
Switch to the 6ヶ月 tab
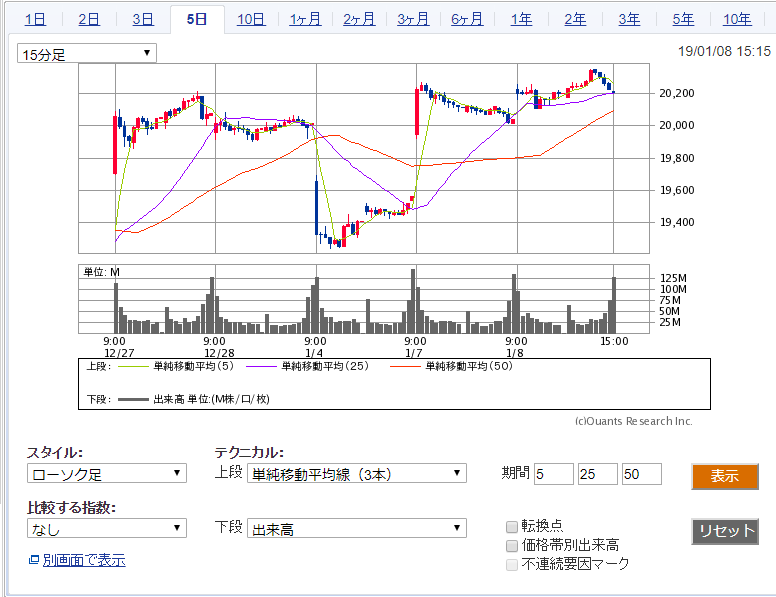point(467,19)
